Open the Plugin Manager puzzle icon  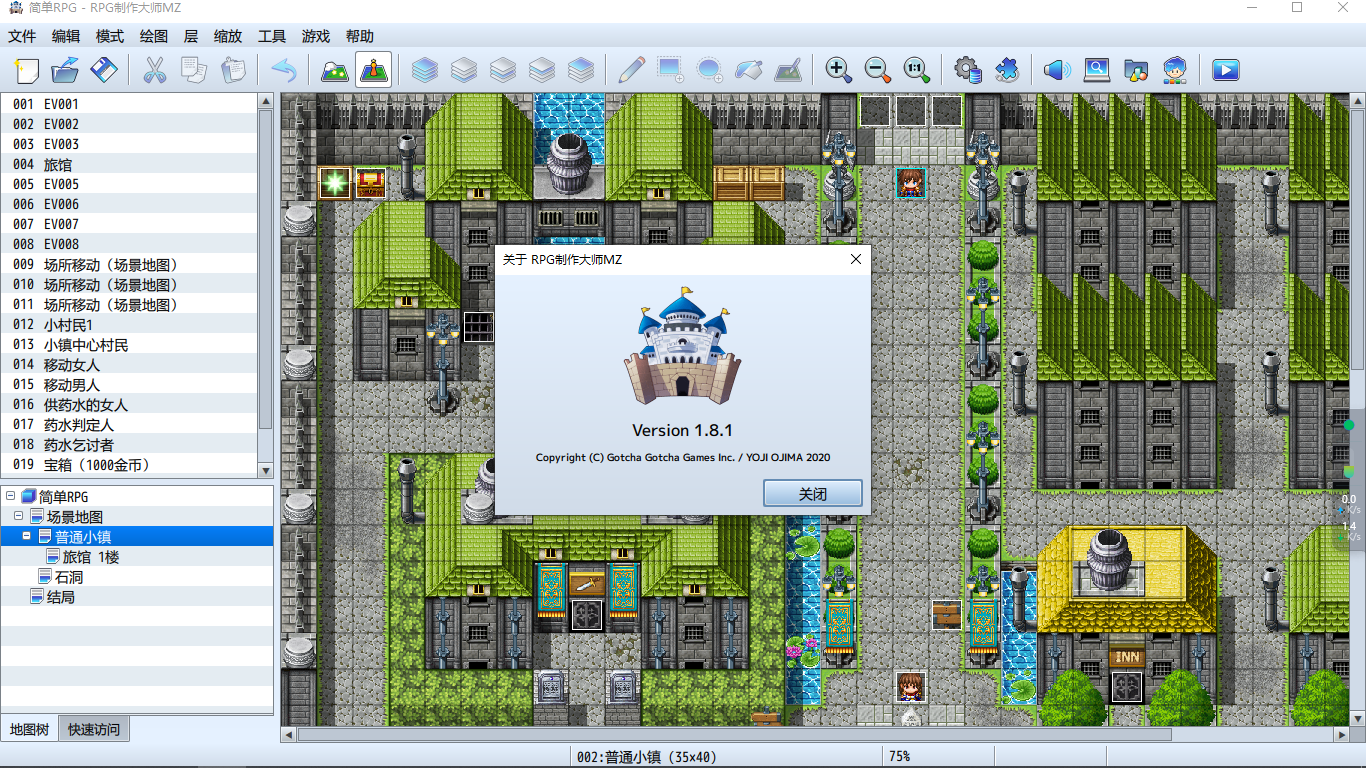coord(1006,70)
